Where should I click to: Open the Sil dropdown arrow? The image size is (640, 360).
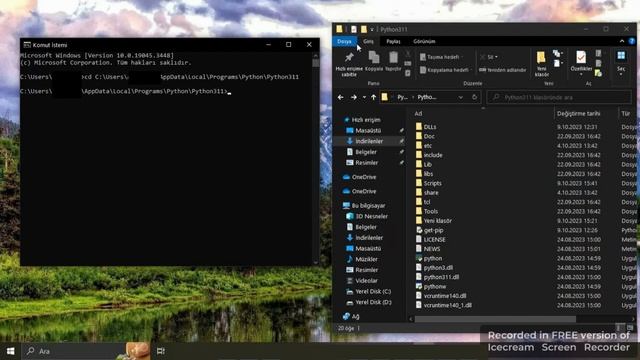pyautogui.click(x=496, y=57)
